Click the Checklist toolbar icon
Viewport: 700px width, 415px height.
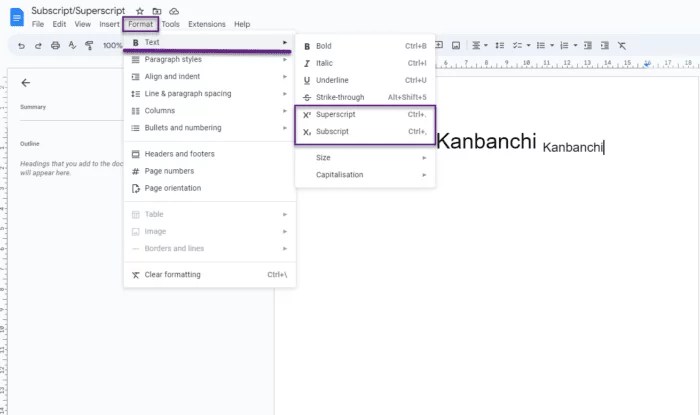pos(517,46)
